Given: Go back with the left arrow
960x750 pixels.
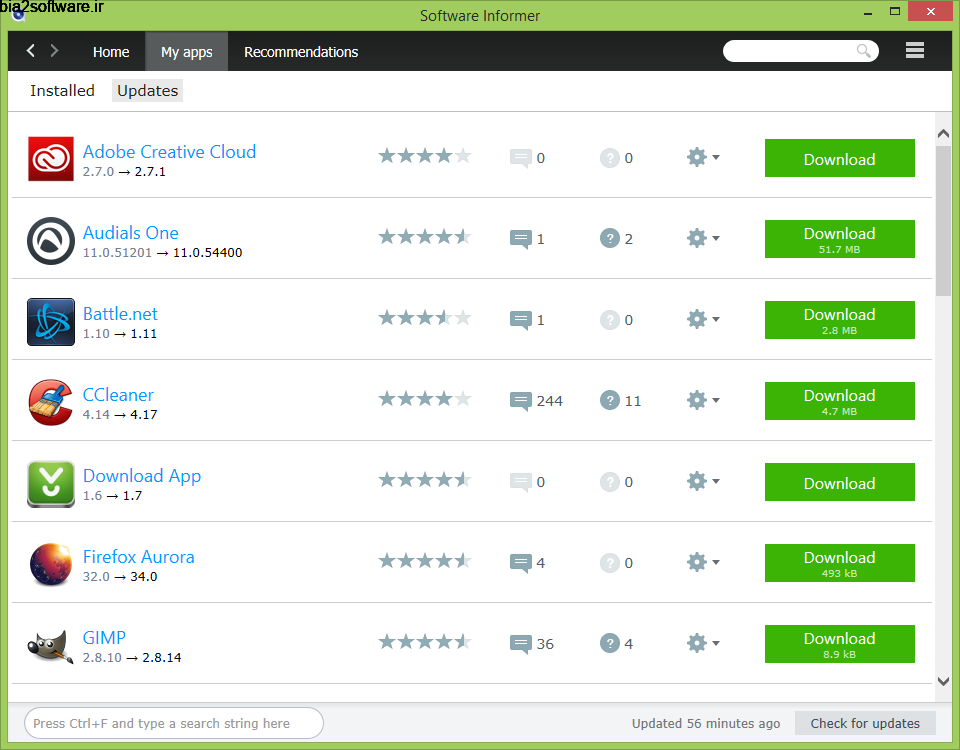Looking at the screenshot, I should click(x=31, y=51).
